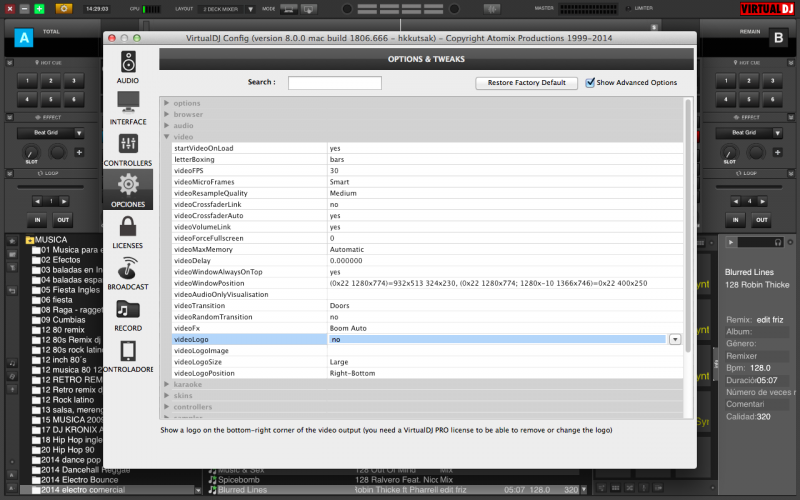Click deck B badge

[x=778, y=38]
